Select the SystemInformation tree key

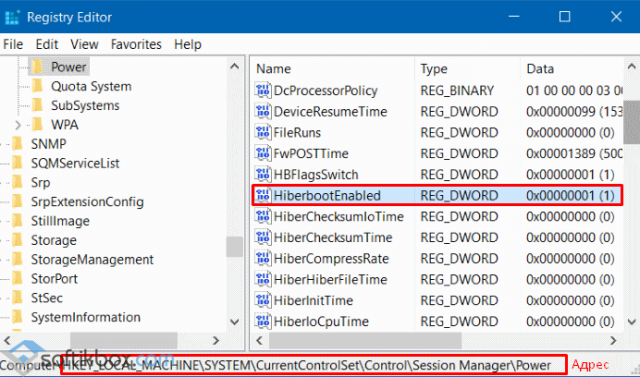86,317
